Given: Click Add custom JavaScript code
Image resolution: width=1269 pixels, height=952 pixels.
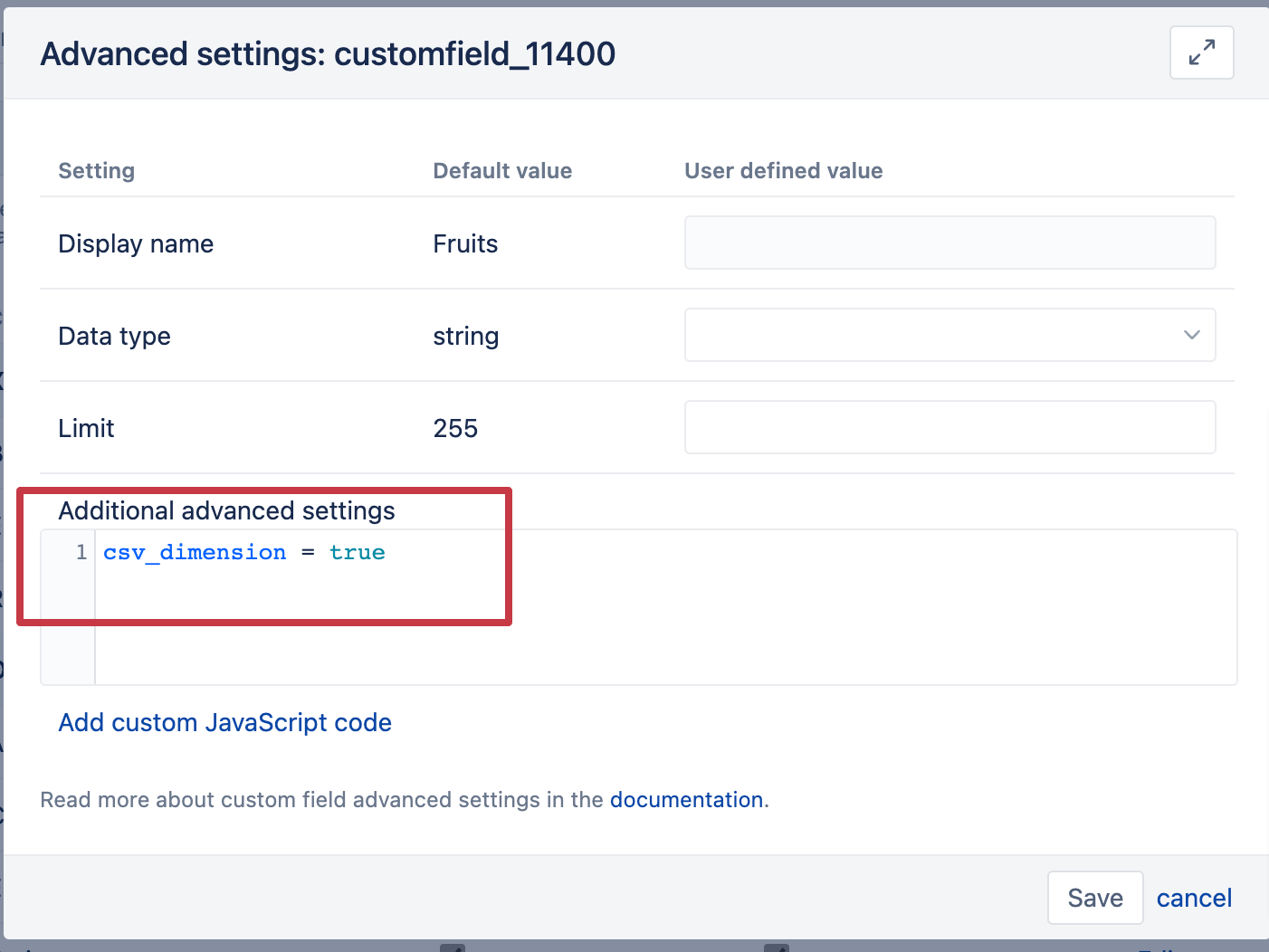Looking at the screenshot, I should pos(224,722).
